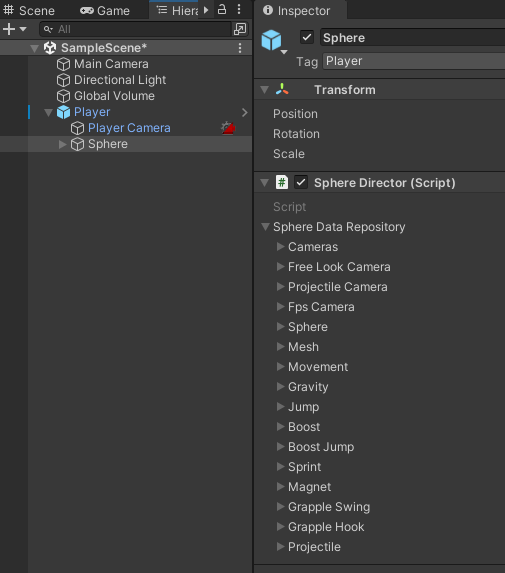Select Global Volume in the hierarchy
This screenshot has width=505, height=573.
coord(114,96)
